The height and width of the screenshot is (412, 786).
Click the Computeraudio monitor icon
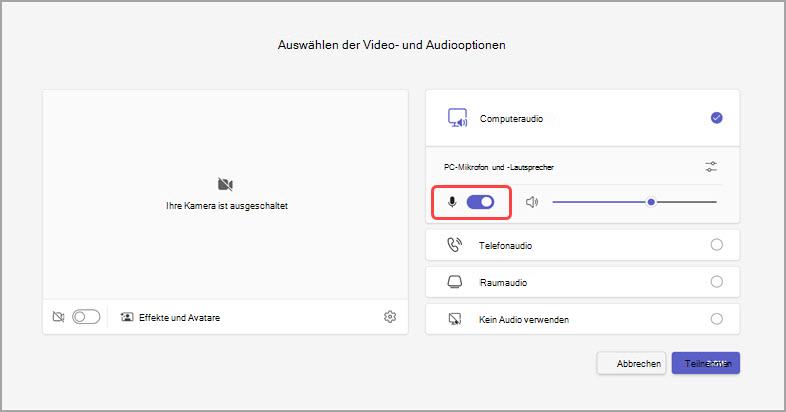point(457,118)
